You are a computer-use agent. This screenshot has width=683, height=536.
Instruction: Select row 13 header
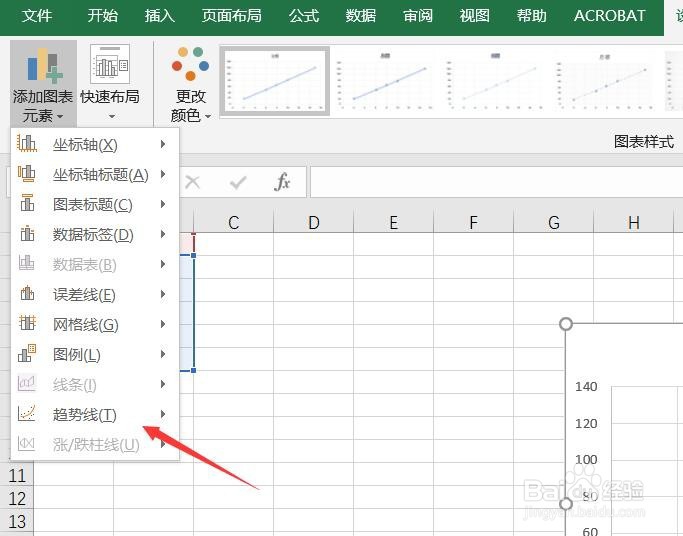pos(17,521)
